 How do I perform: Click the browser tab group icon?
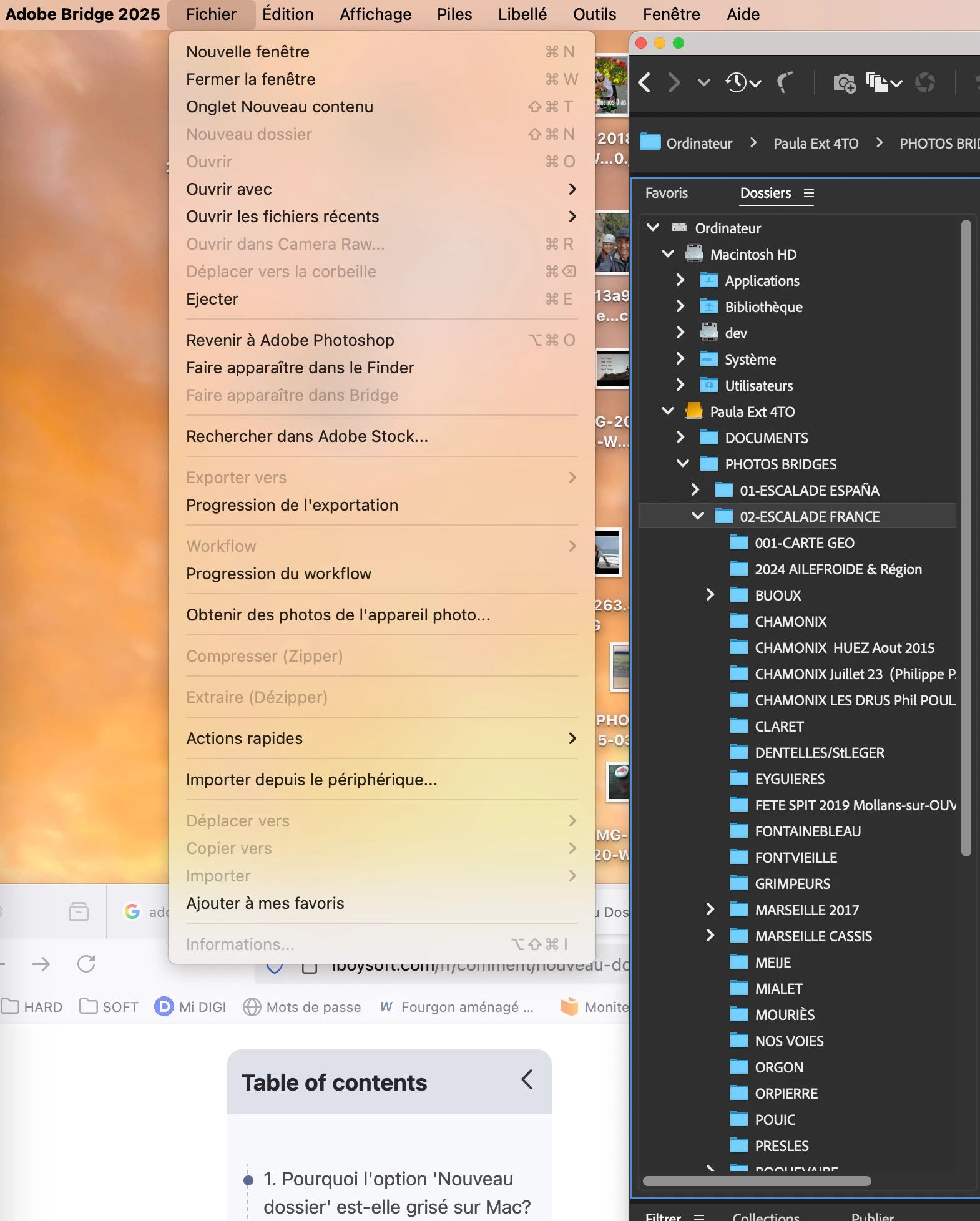click(x=79, y=912)
